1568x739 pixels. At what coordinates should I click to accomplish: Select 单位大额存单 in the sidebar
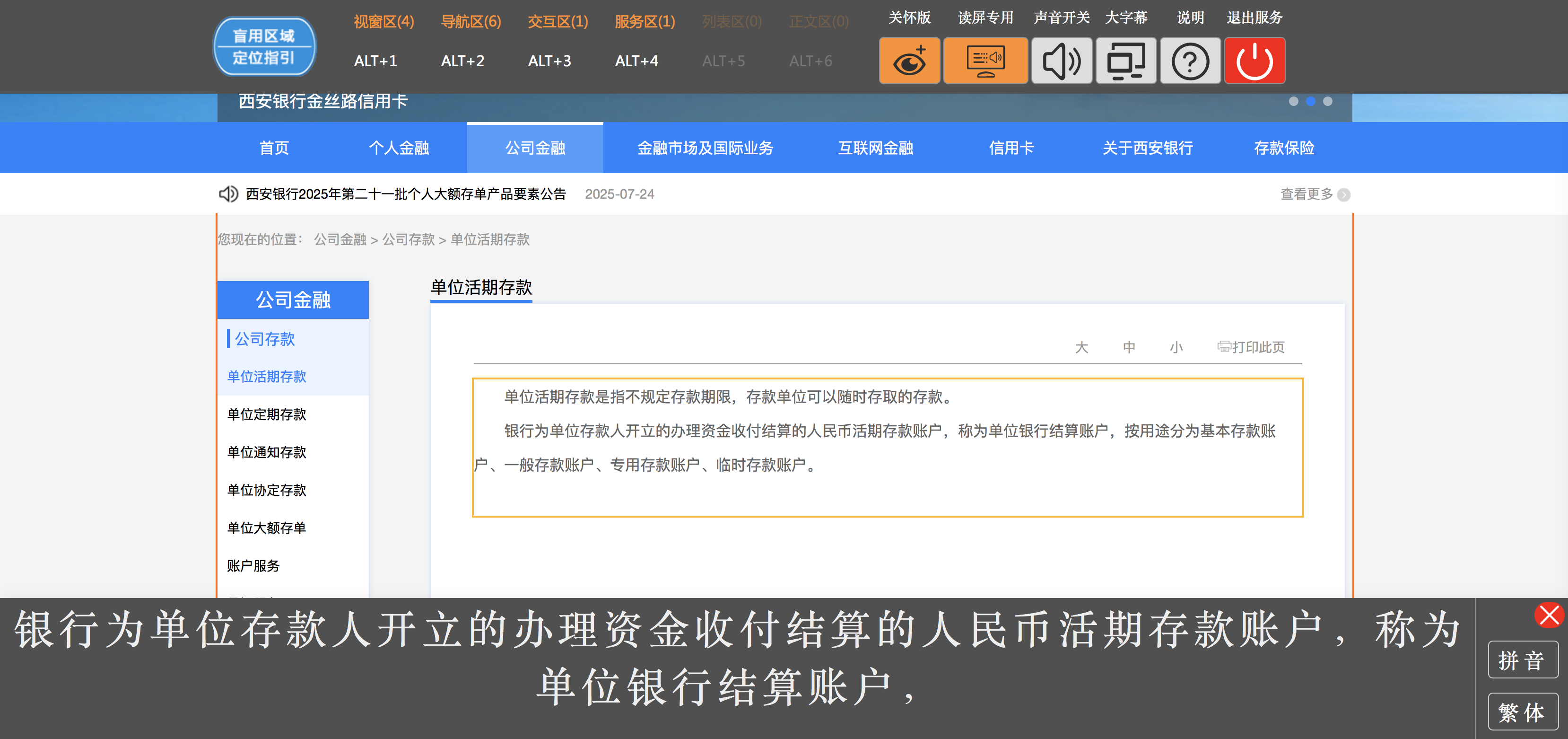[x=267, y=528]
